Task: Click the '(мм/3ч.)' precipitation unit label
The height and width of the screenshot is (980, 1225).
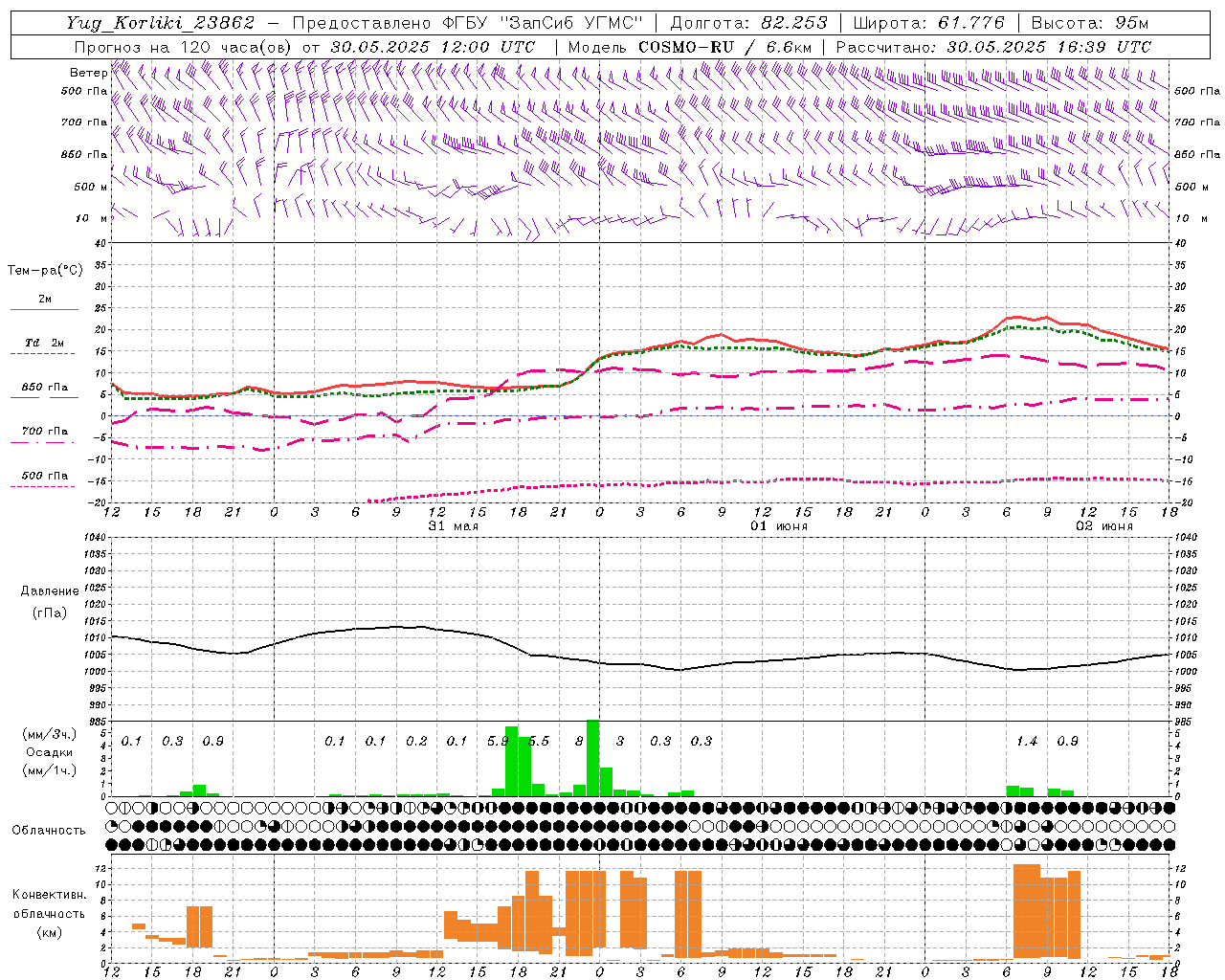Action: [49, 734]
